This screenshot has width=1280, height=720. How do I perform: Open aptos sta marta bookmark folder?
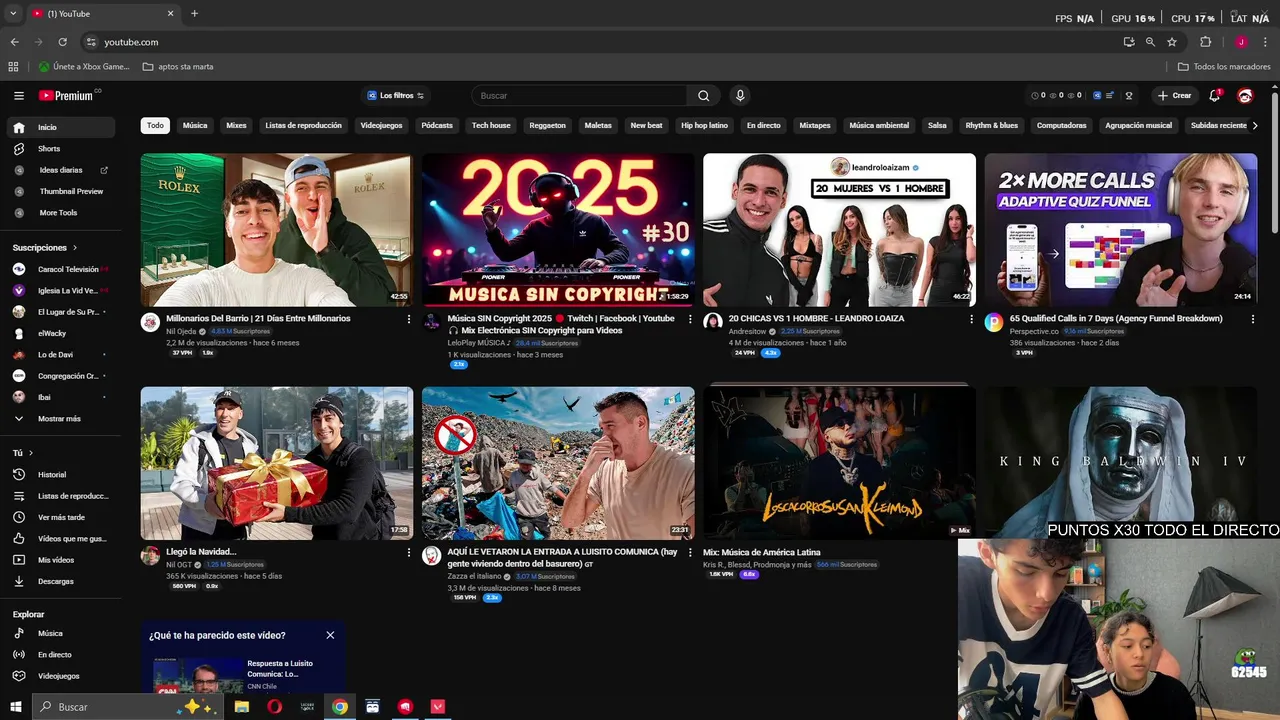coord(178,67)
